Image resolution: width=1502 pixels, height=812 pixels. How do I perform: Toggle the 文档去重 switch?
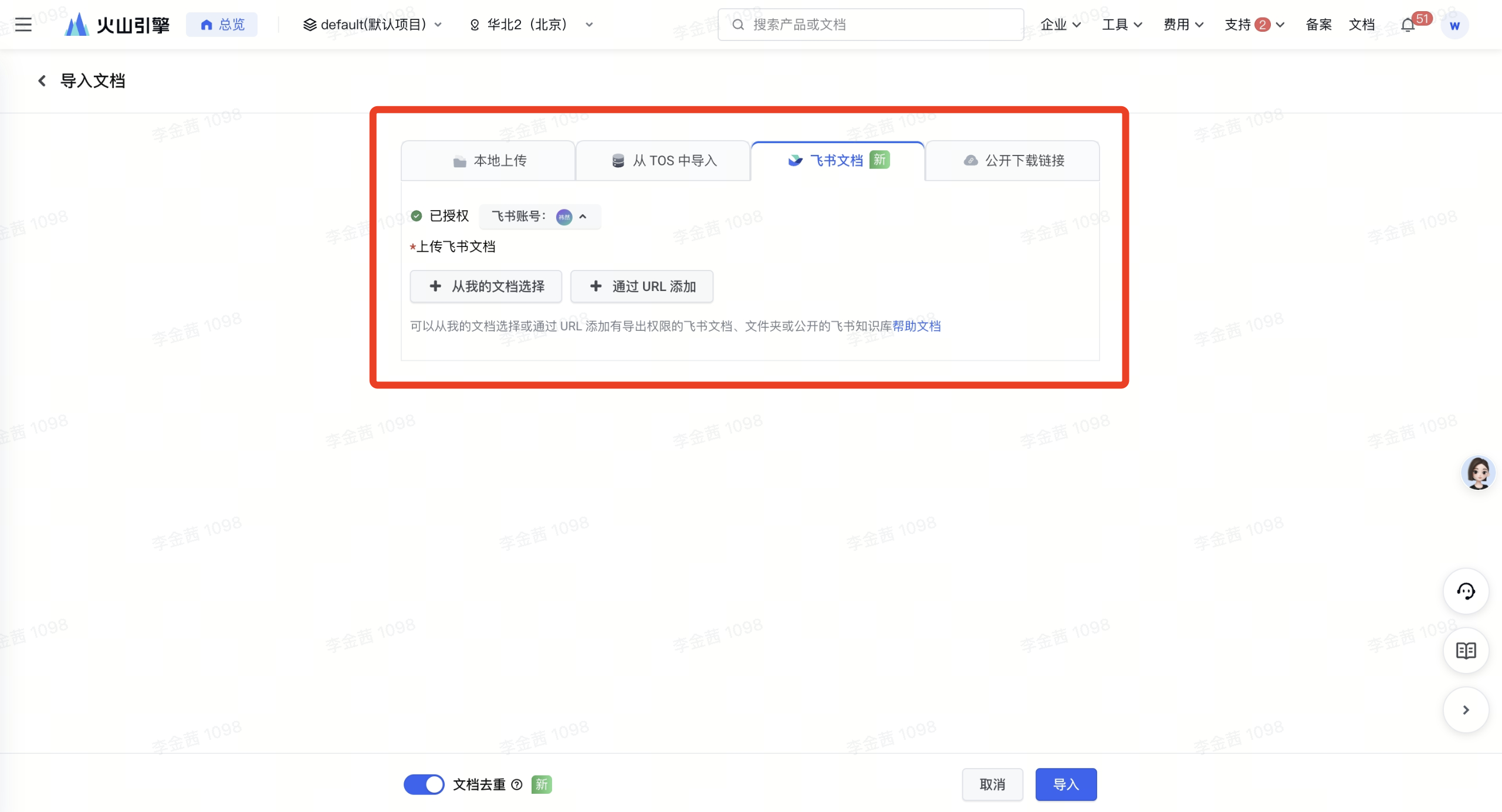[424, 784]
